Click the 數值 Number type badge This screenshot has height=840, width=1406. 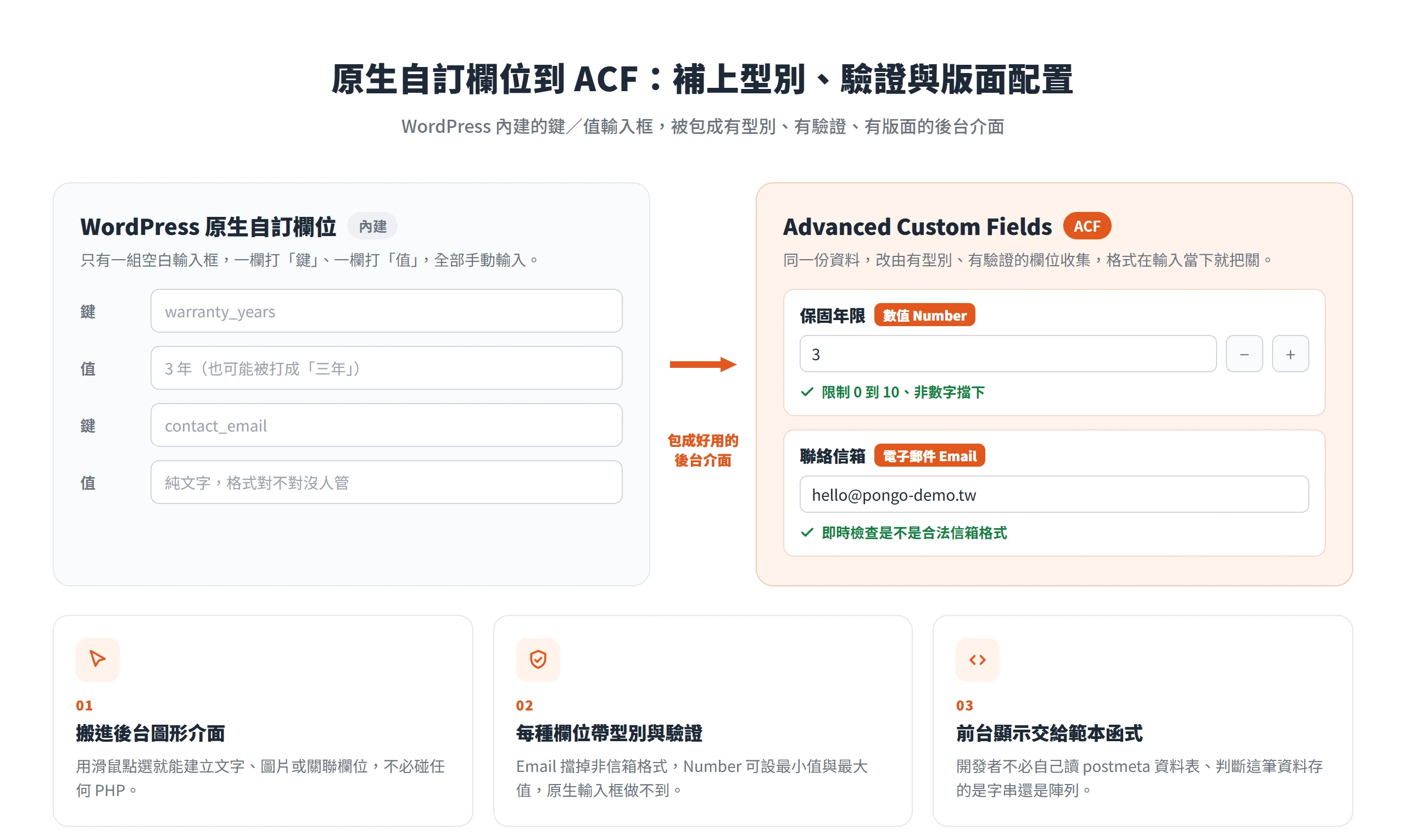(x=924, y=315)
